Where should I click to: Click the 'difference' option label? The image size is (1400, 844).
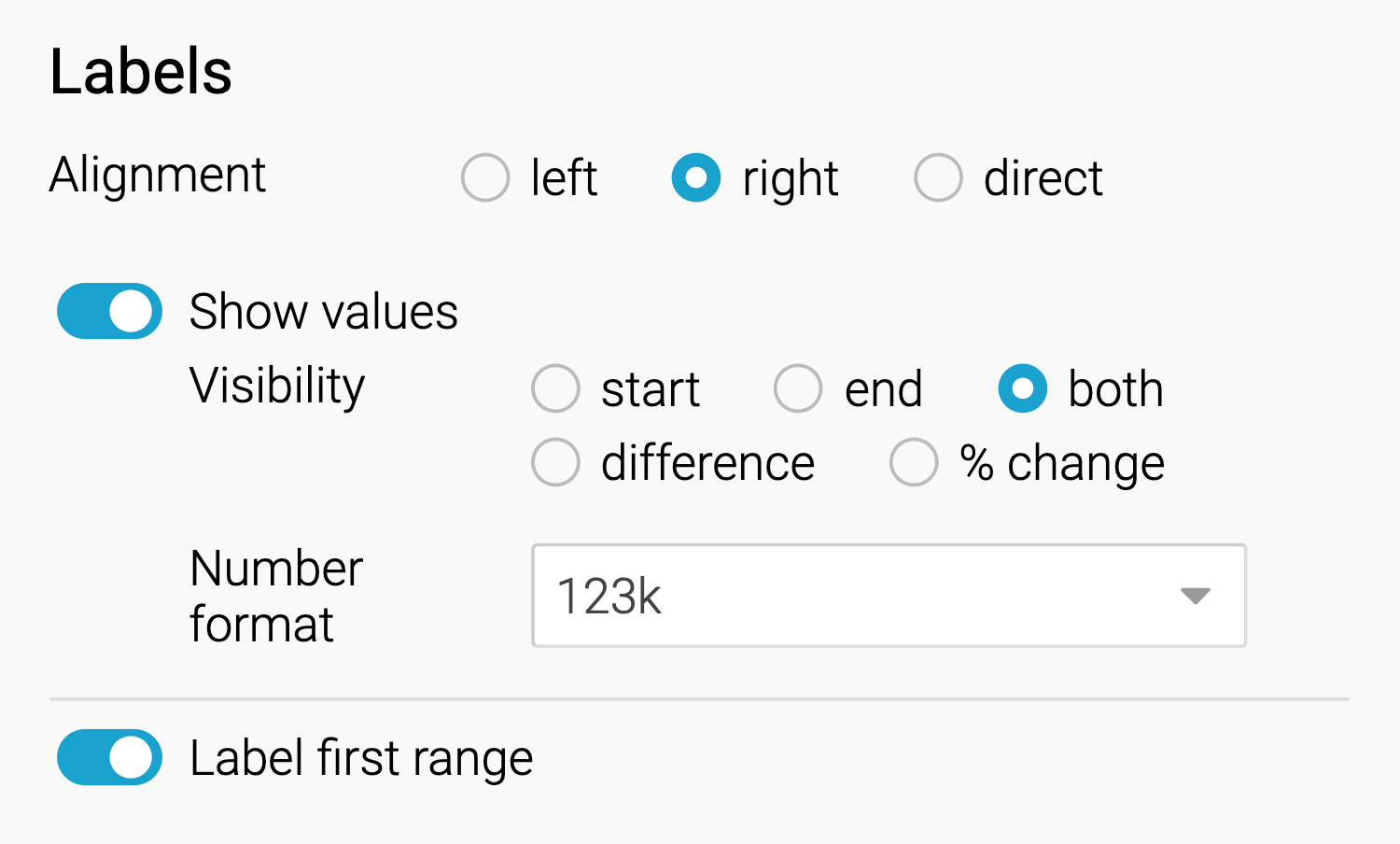pyautogui.click(x=707, y=463)
